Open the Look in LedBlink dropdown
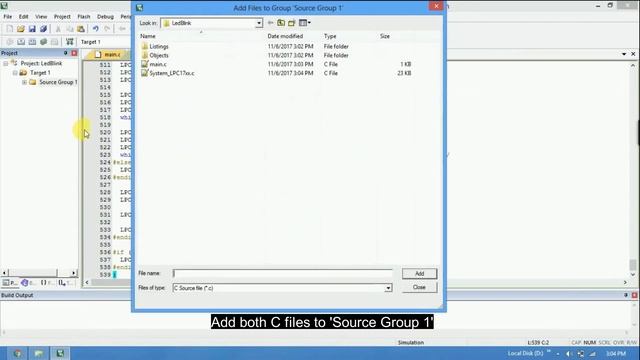This screenshot has width=640, height=360. point(259,23)
